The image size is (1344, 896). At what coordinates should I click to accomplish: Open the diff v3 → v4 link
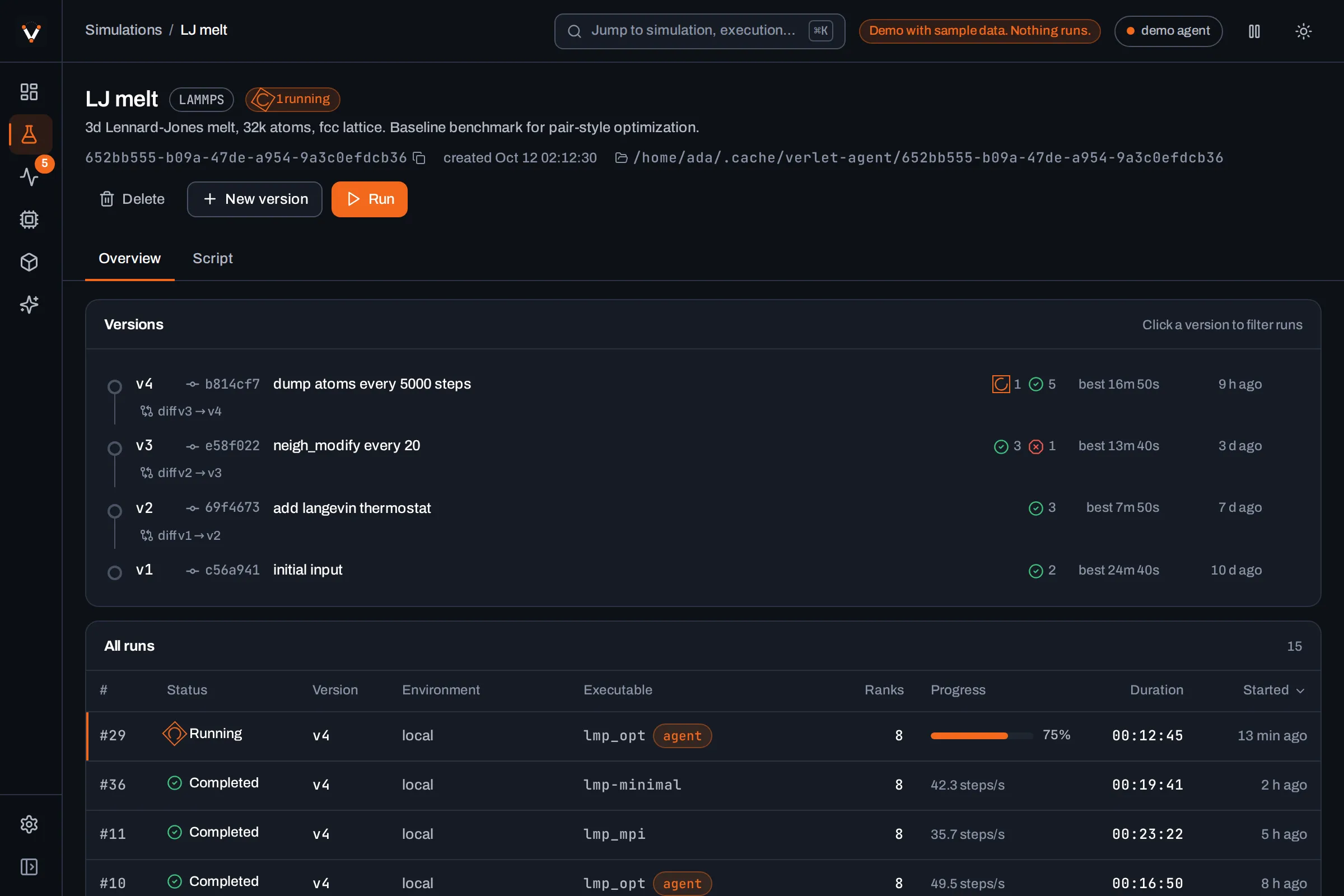point(181,411)
